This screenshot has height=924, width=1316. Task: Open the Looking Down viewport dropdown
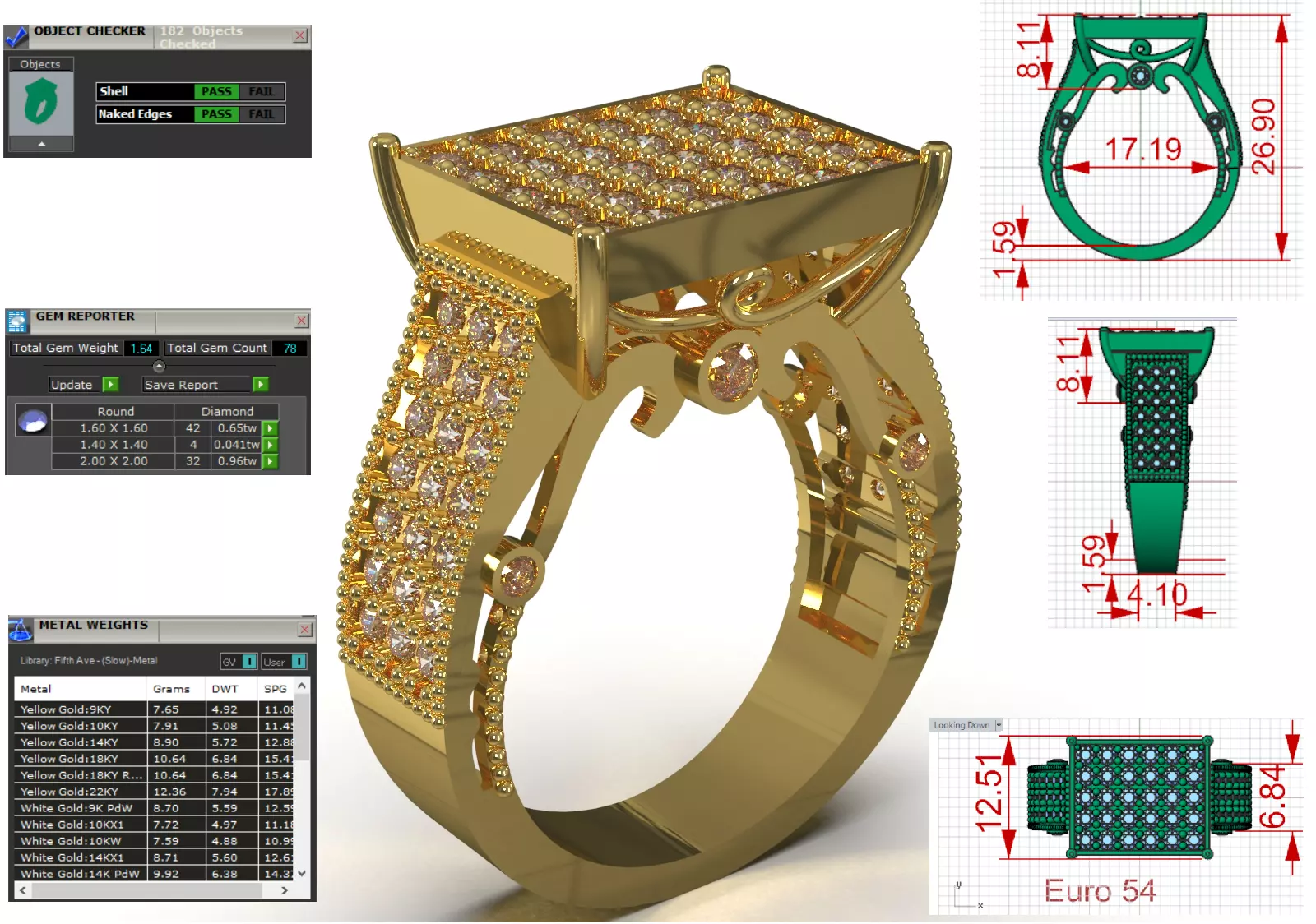[999, 725]
